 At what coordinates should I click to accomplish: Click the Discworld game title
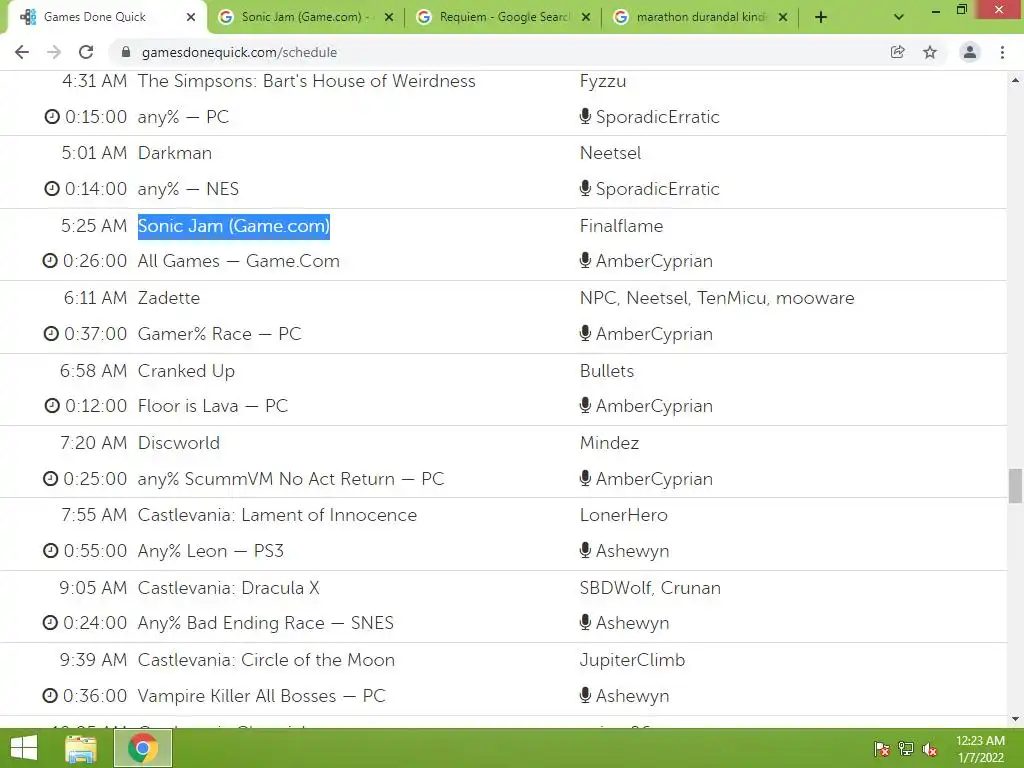178,443
